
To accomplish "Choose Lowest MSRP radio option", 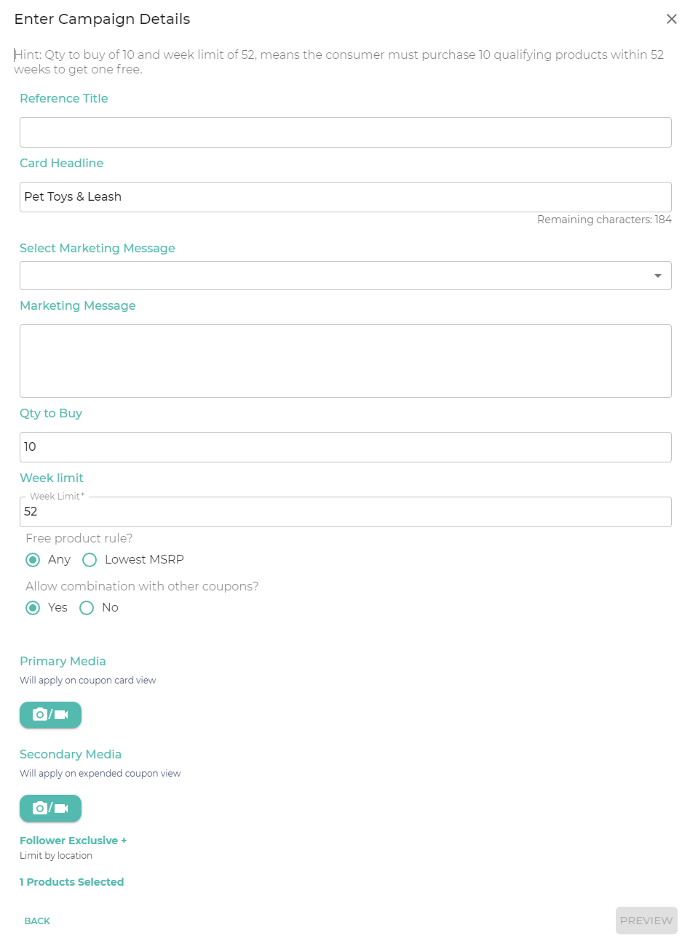I will pos(89,560).
